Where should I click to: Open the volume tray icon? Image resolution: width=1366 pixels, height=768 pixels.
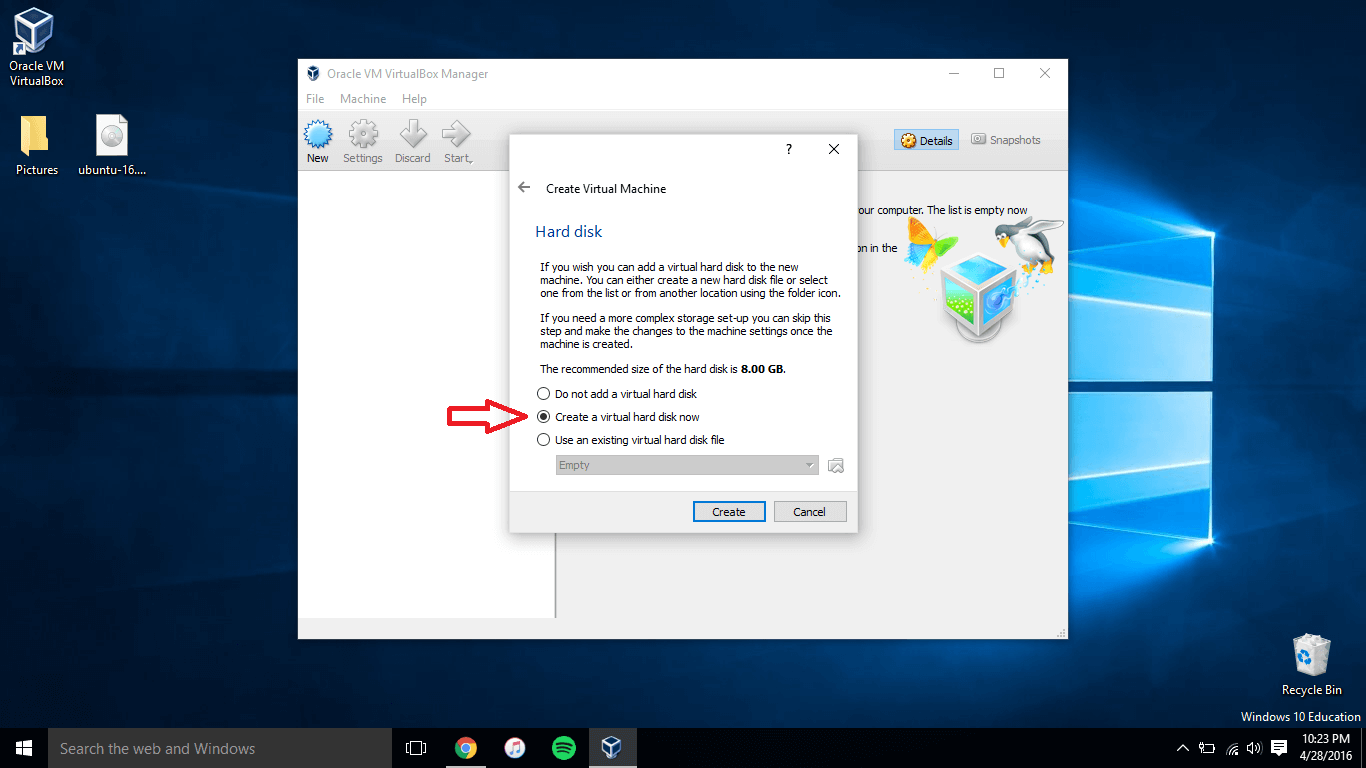point(1254,748)
